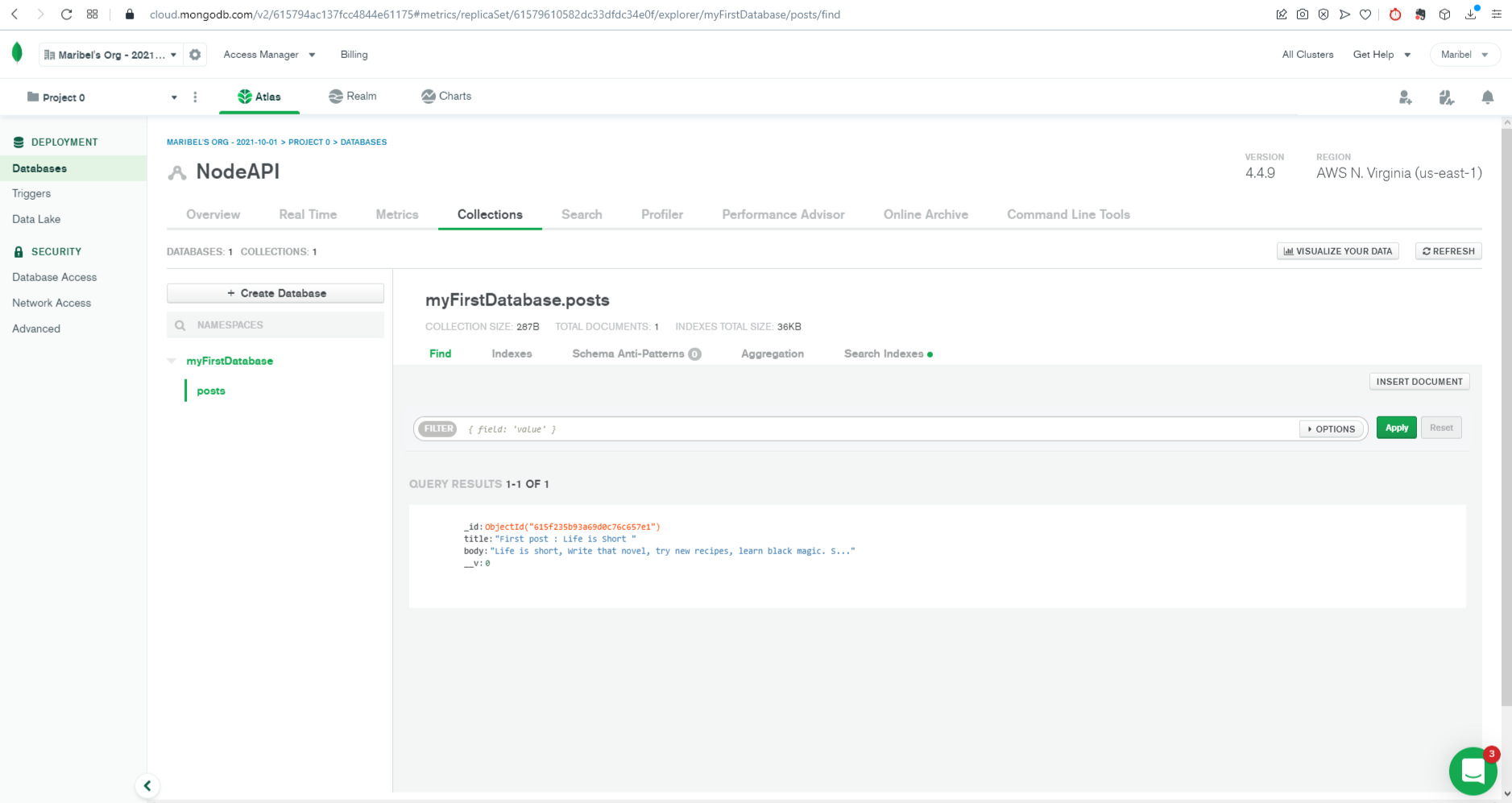Screen dimensions: 1512x803
Task: Click INSERT DOCUMENT button
Action: [x=1419, y=382]
